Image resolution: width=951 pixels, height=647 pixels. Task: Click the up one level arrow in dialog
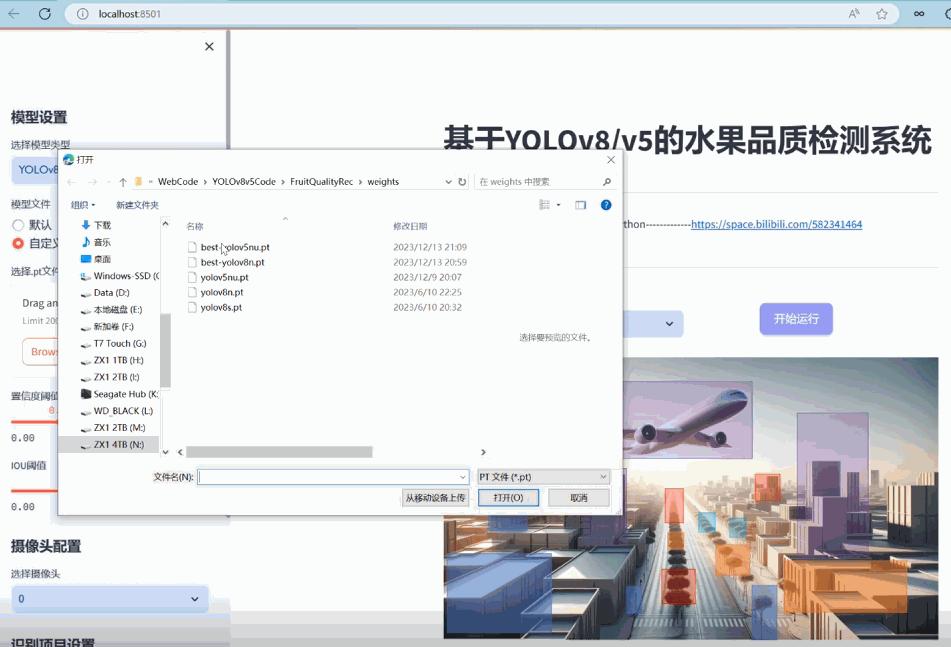coord(121,181)
